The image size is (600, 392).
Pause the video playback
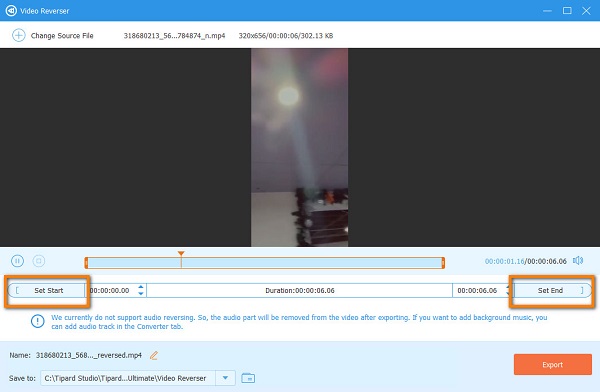tap(17, 261)
